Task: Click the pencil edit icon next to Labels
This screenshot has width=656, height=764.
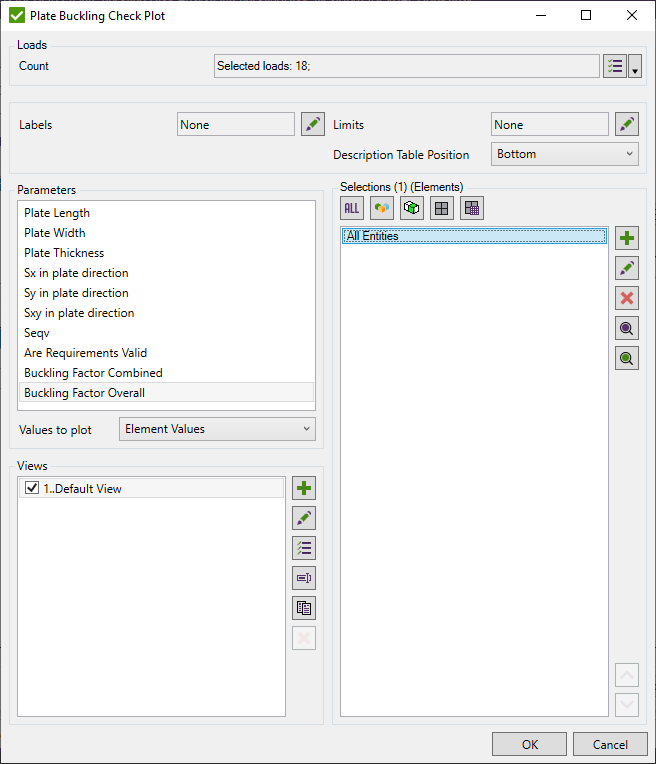Action: pyautogui.click(x=313, y=125)
